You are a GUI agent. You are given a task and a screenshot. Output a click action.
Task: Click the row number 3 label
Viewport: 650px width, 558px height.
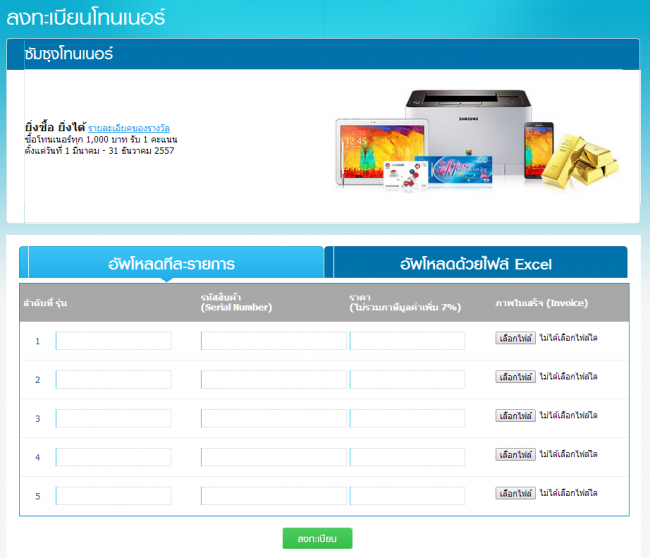pyautogui.click(x=37, y=419)
